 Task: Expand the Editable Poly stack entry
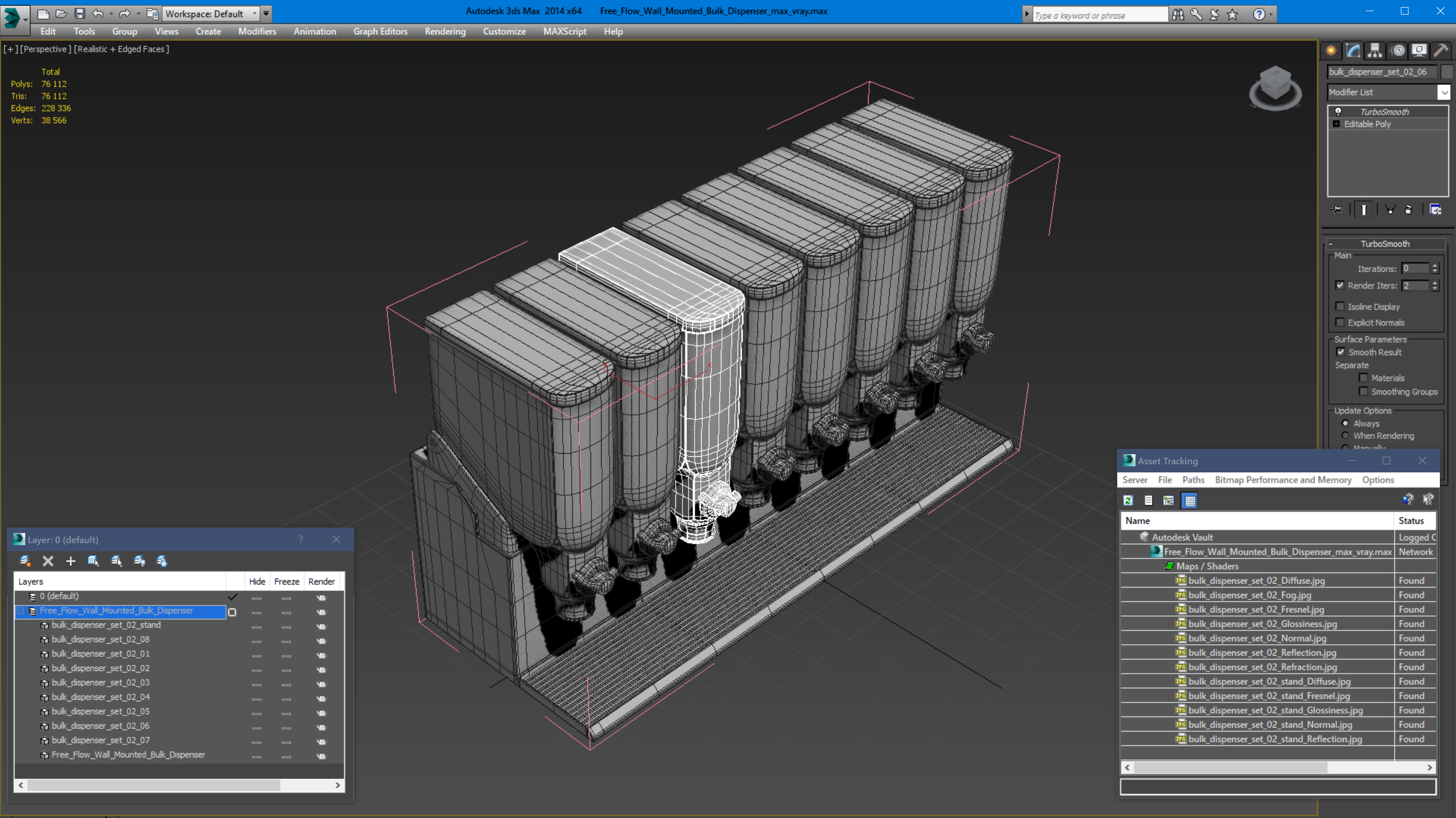pos(1337,124)
